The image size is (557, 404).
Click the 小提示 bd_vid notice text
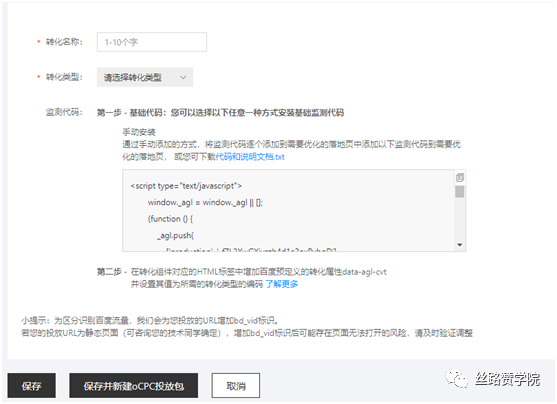[x=247, y=327]
